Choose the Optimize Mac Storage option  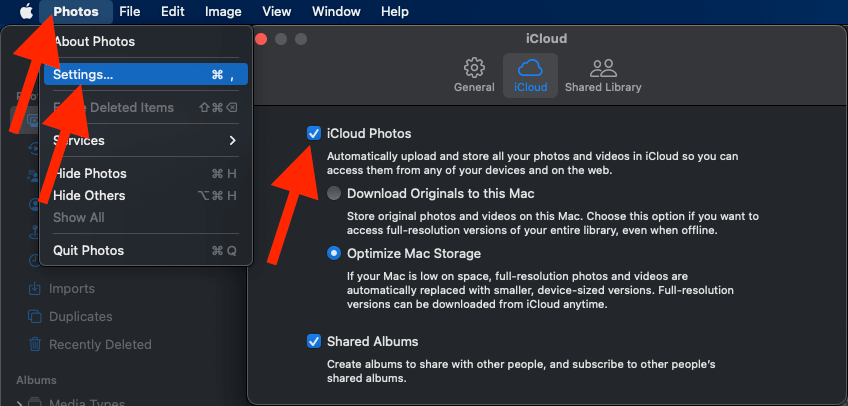click(x=334, y=253)
